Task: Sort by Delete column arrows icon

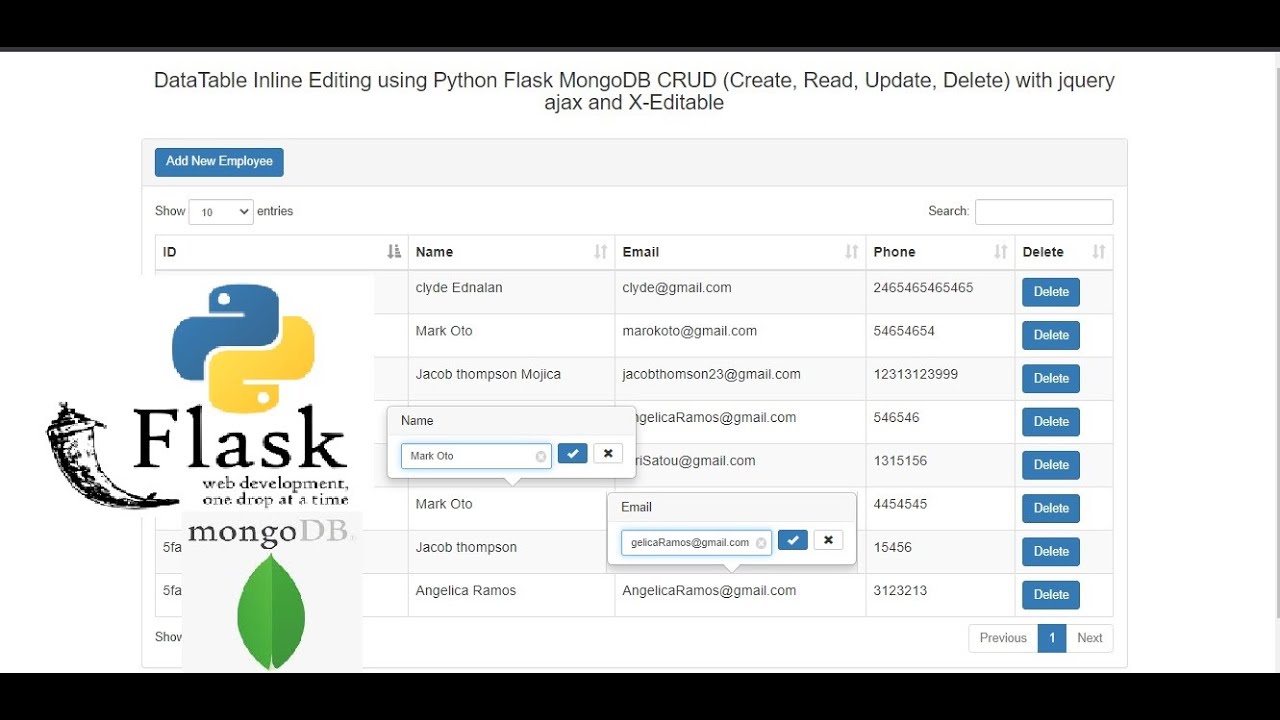Action: 1099,252
